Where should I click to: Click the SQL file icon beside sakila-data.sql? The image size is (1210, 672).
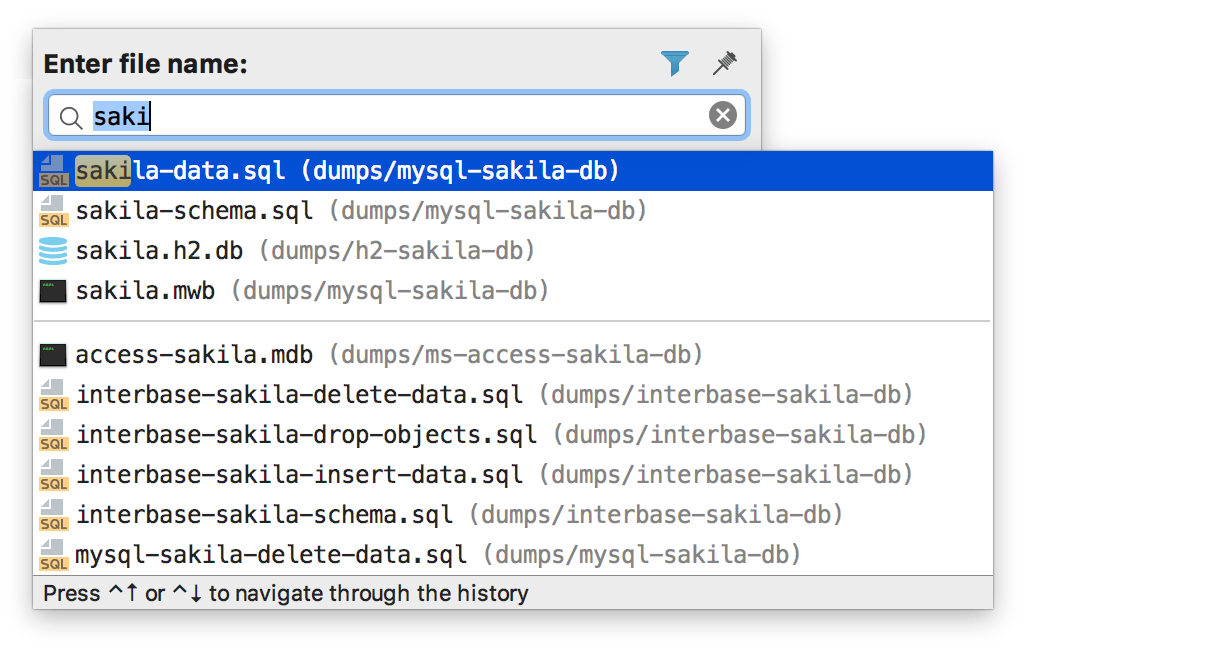tap(53, 170)
